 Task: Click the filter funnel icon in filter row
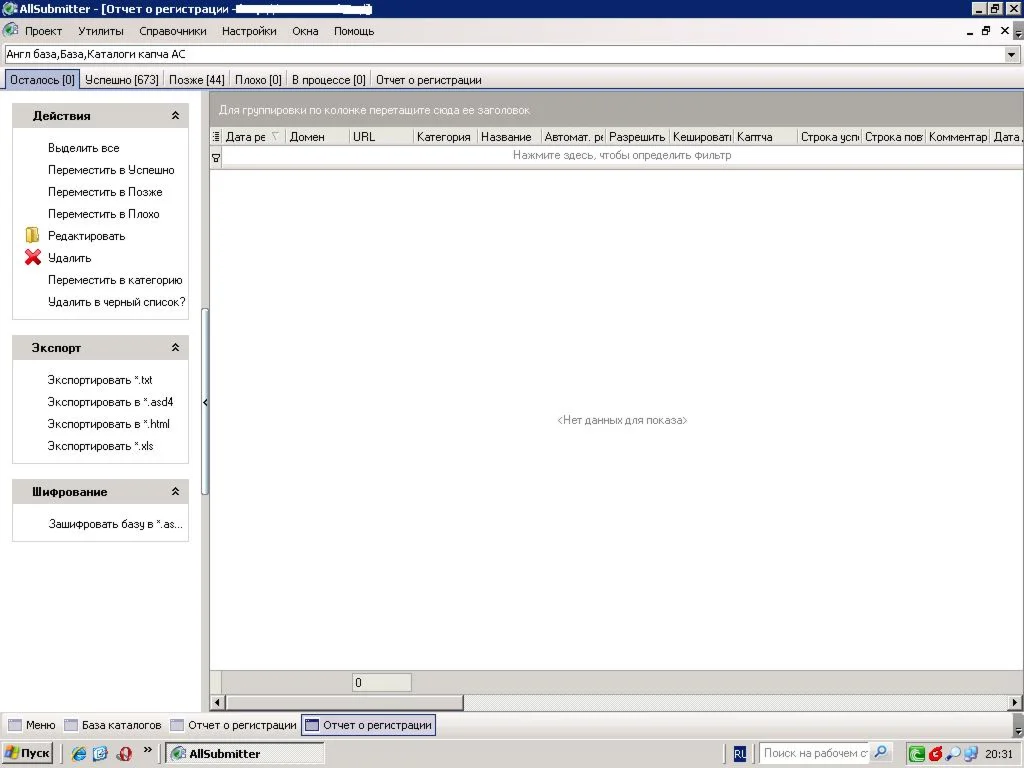pyautogui.click(x=216, y=157)
